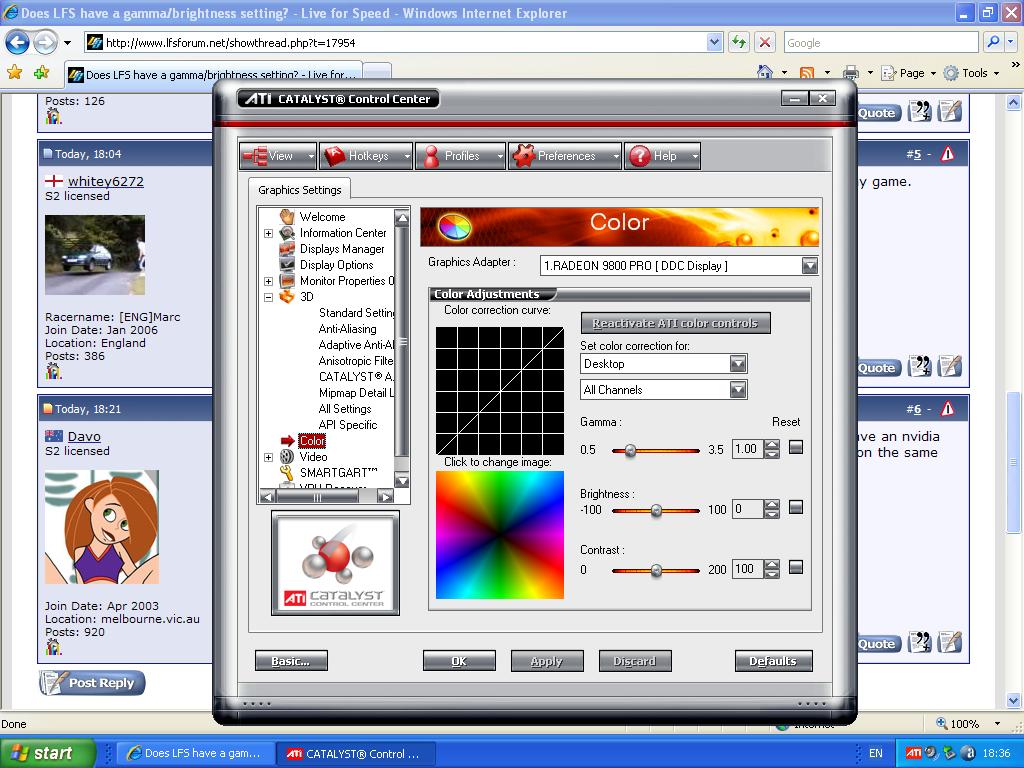Click the color wheel preview image
This screenshot has width=1024, height=768.
click(x=500, y=535)
